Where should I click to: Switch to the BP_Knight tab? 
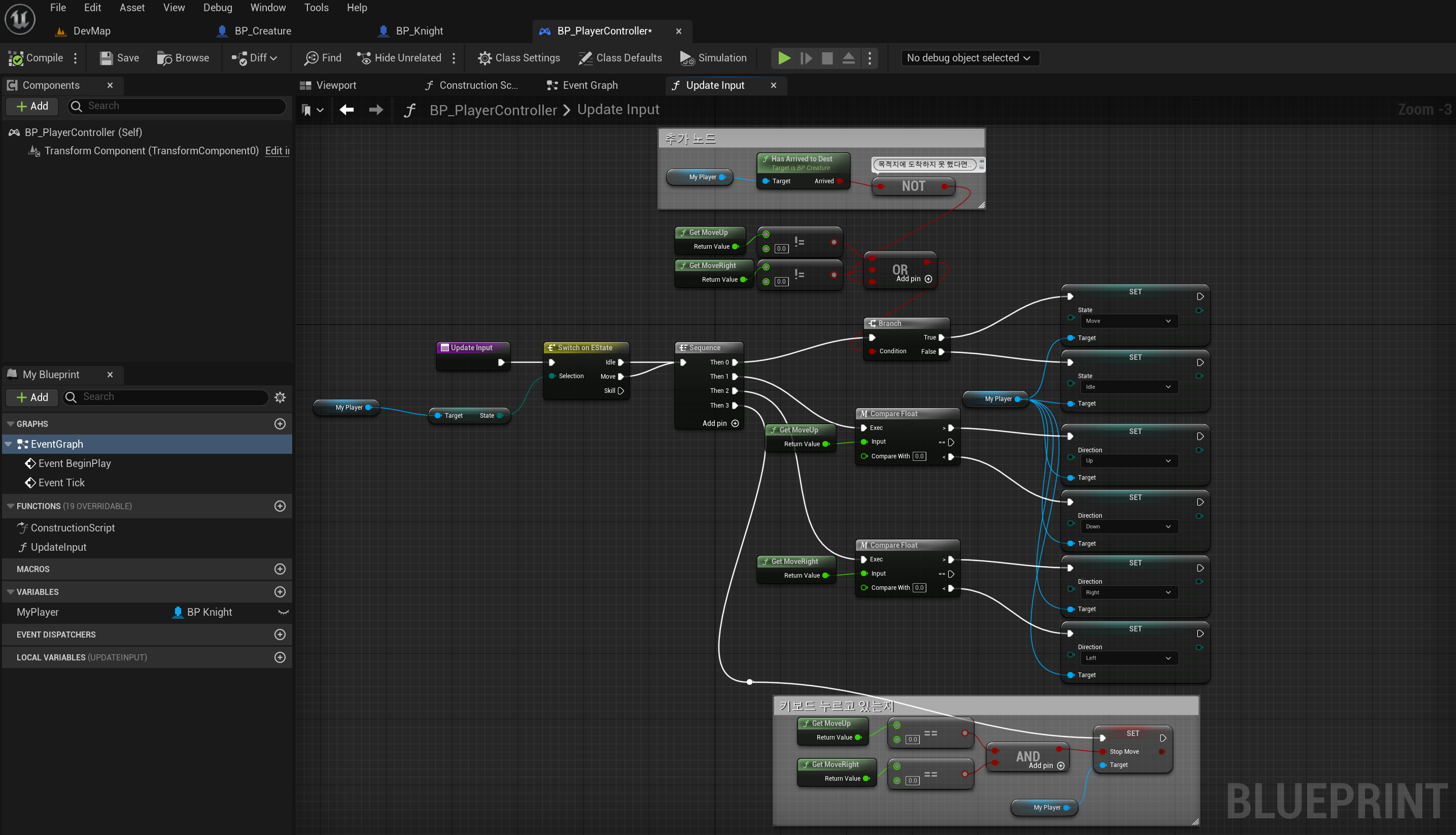411,31
